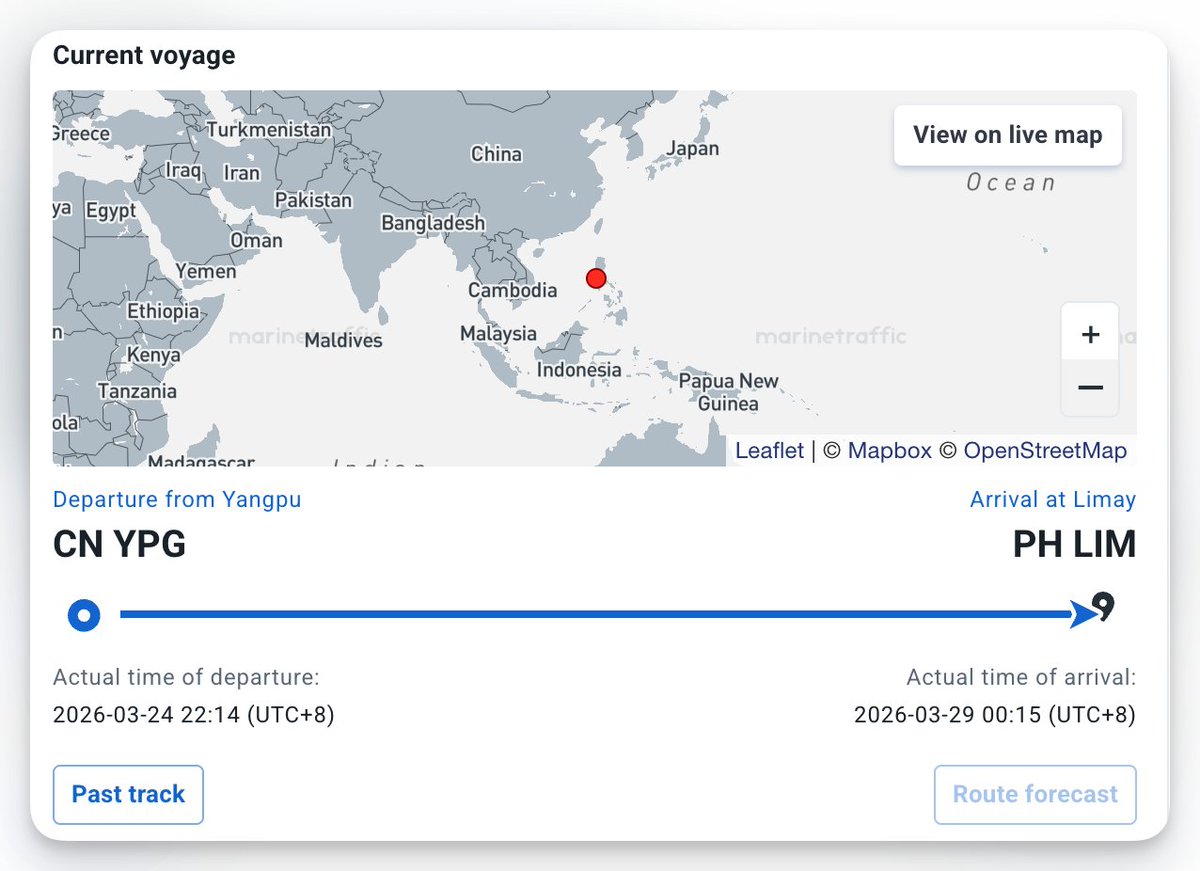Open the Mapbox attribution link
This screenshot has width=1200, height=871.
tap(889, 451)
